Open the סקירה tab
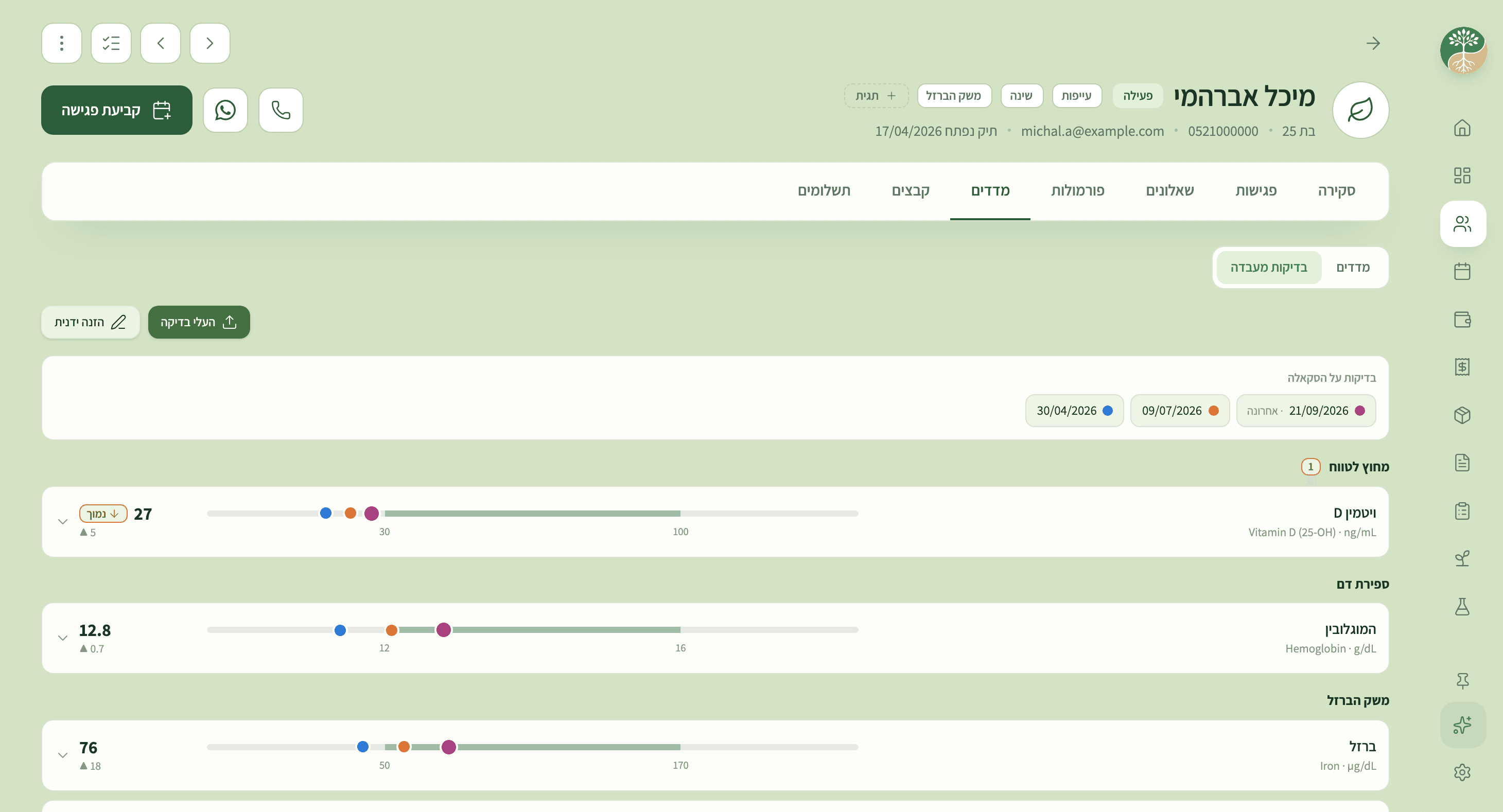 coord(1336,191)
